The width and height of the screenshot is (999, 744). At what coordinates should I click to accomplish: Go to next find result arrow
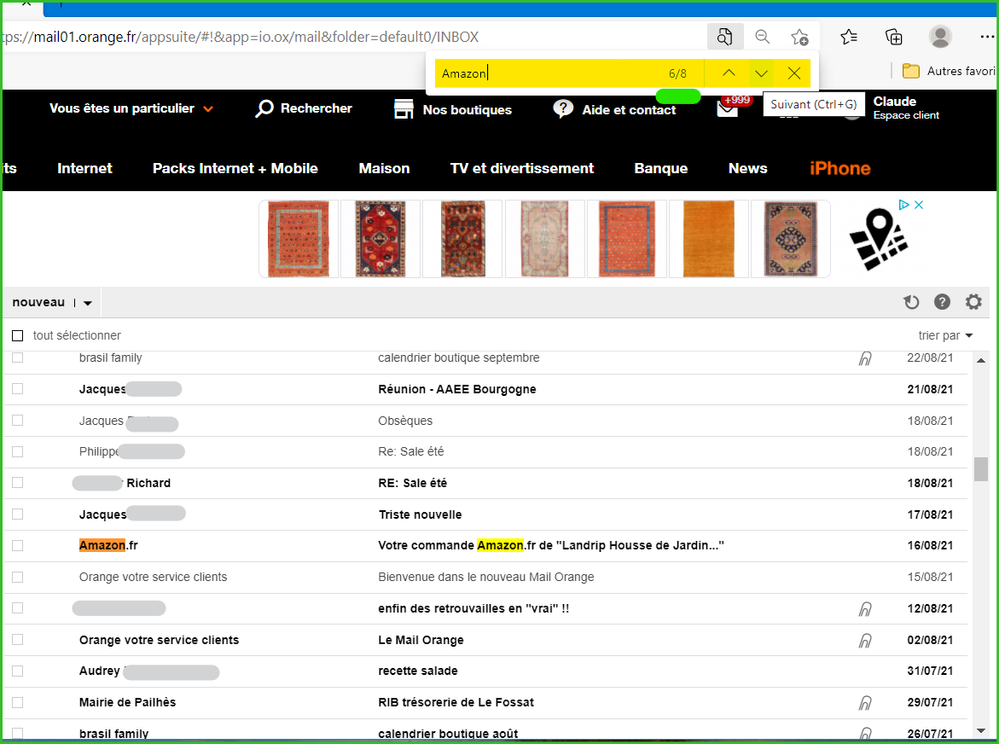[x=761, y=74]
